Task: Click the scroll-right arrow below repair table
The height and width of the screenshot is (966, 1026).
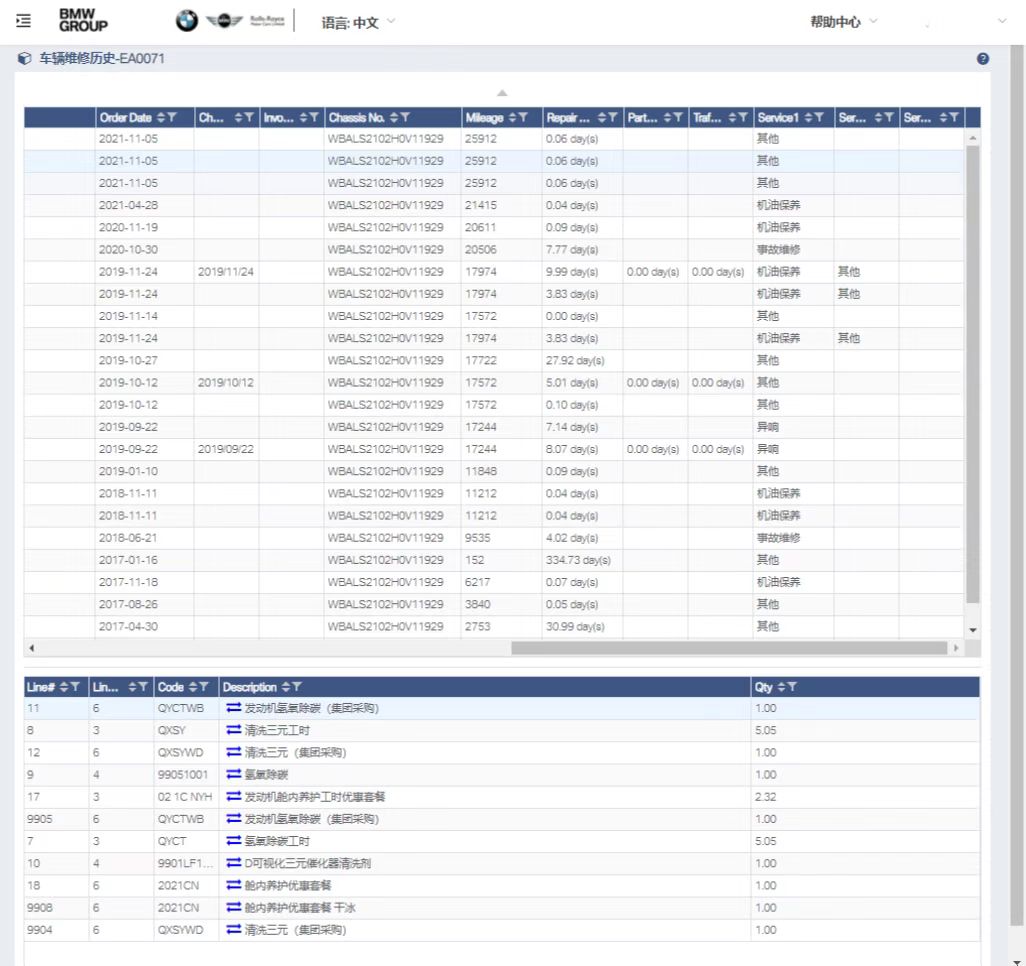Action: point(956,648)
